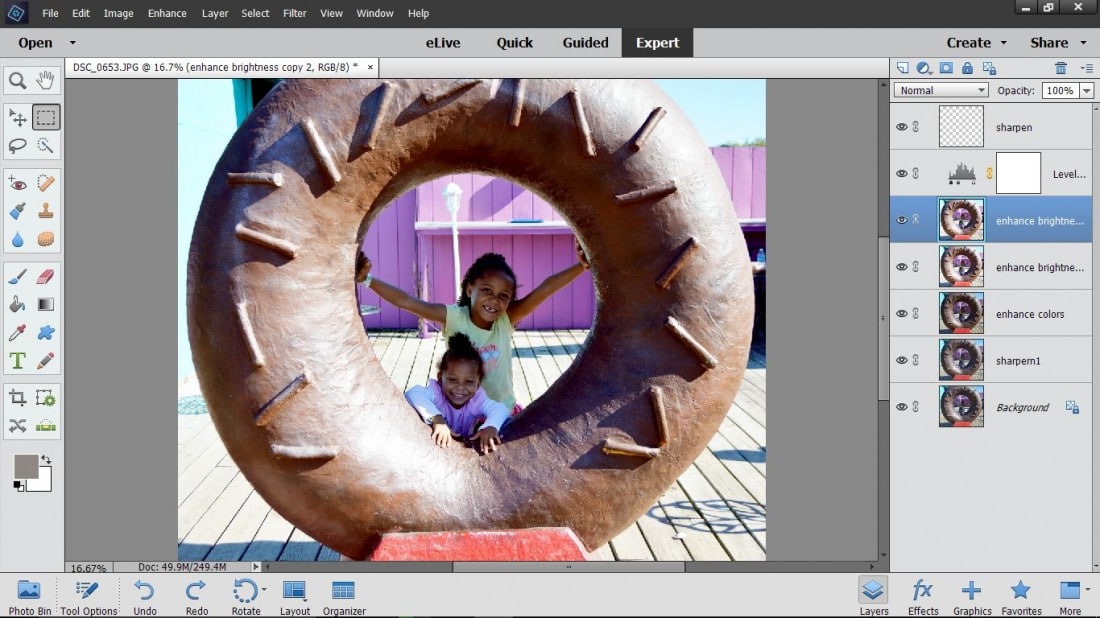Expand the Open dropdown arrow
Image resolution: width=1100 pixels, height=618 pixels.
(x=72, y=43)
